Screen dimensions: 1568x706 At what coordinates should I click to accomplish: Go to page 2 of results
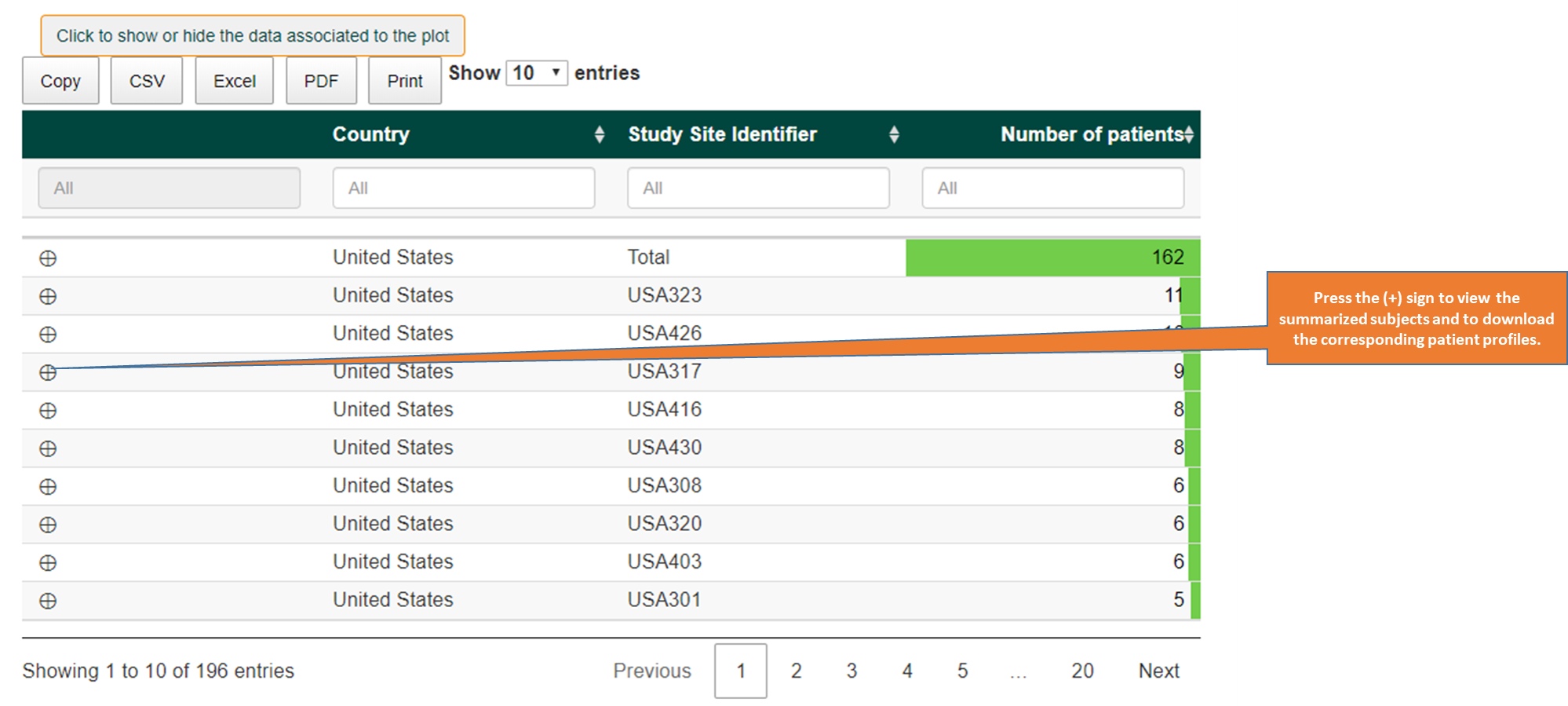[796, 671]
